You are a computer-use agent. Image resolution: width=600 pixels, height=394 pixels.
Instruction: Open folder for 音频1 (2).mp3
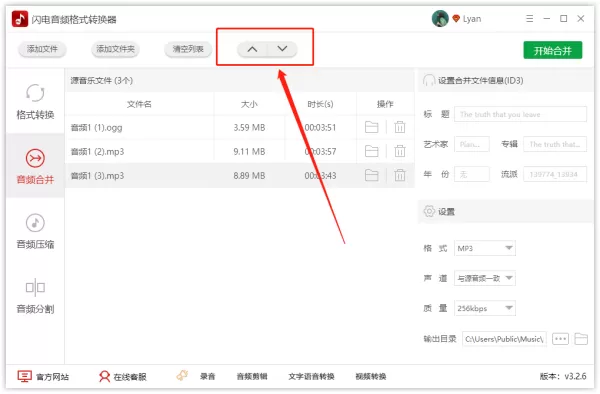pos(372,151)
